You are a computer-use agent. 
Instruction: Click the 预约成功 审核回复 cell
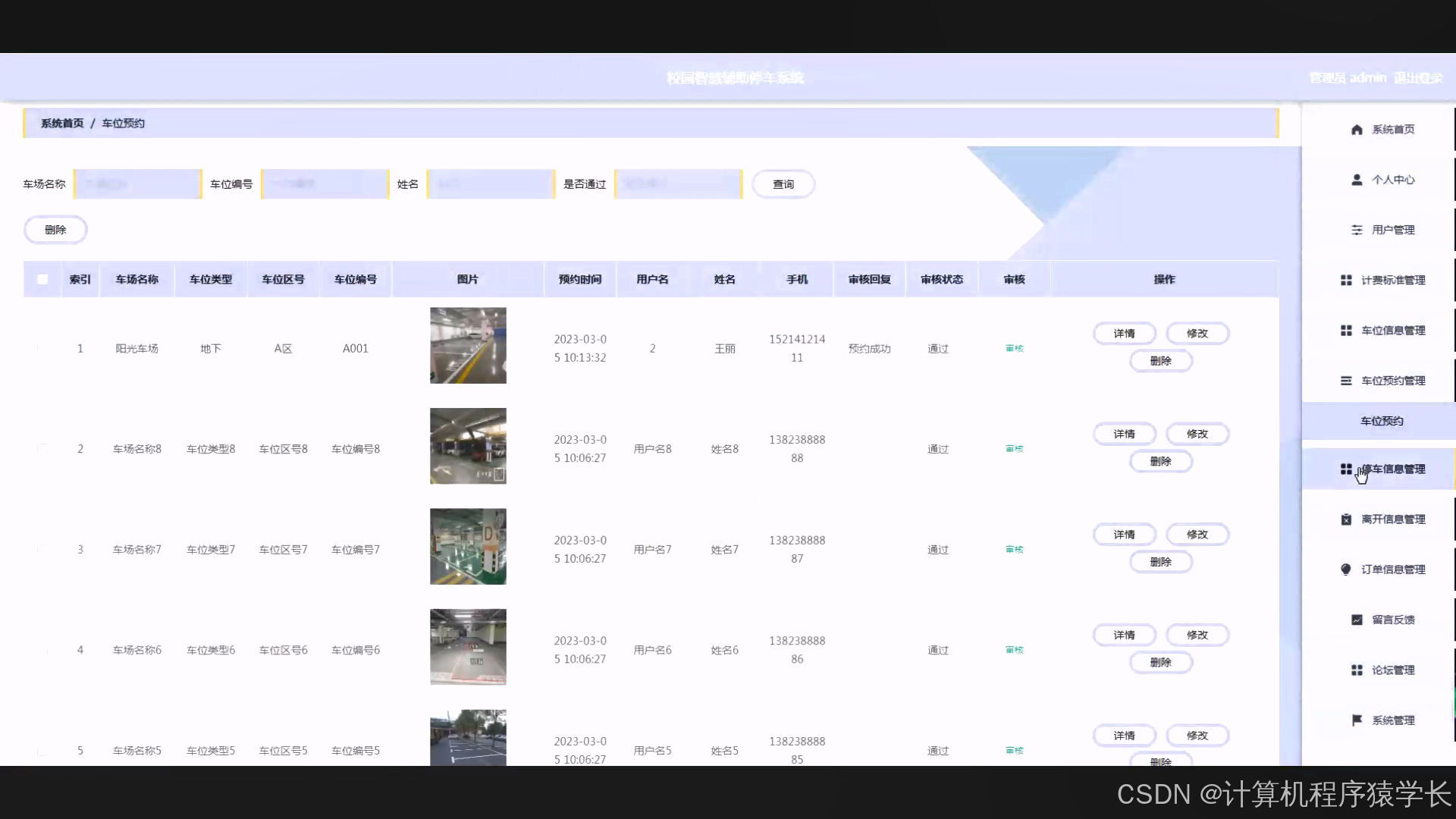pos(870,349)
